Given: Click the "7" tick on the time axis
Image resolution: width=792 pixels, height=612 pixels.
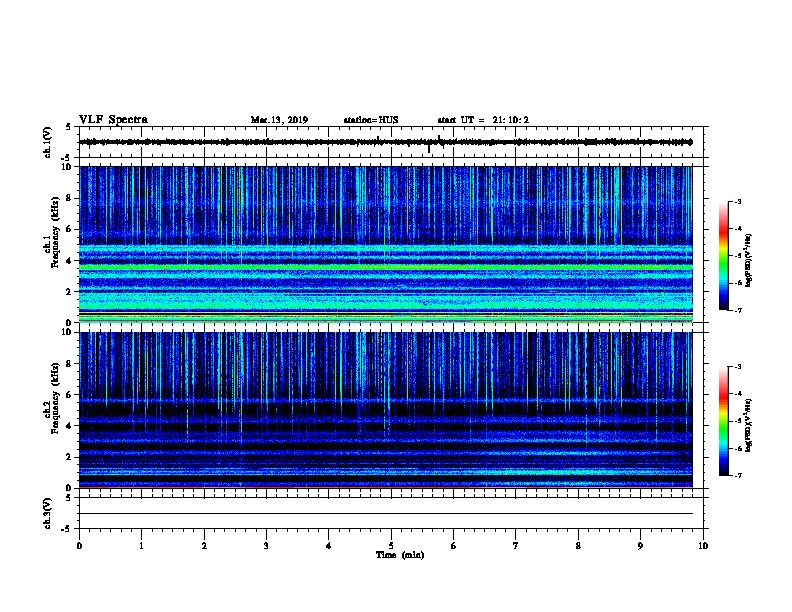Looking at the screenshot, I should [x=516, y=546].
